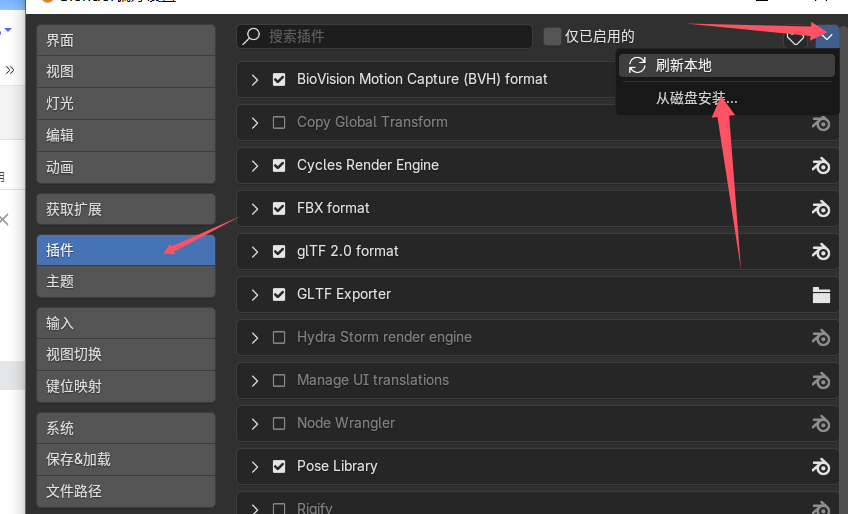Select the 插件 add-ons section
The height and width of the screenshot is (514, 848).
click(126, 250)
